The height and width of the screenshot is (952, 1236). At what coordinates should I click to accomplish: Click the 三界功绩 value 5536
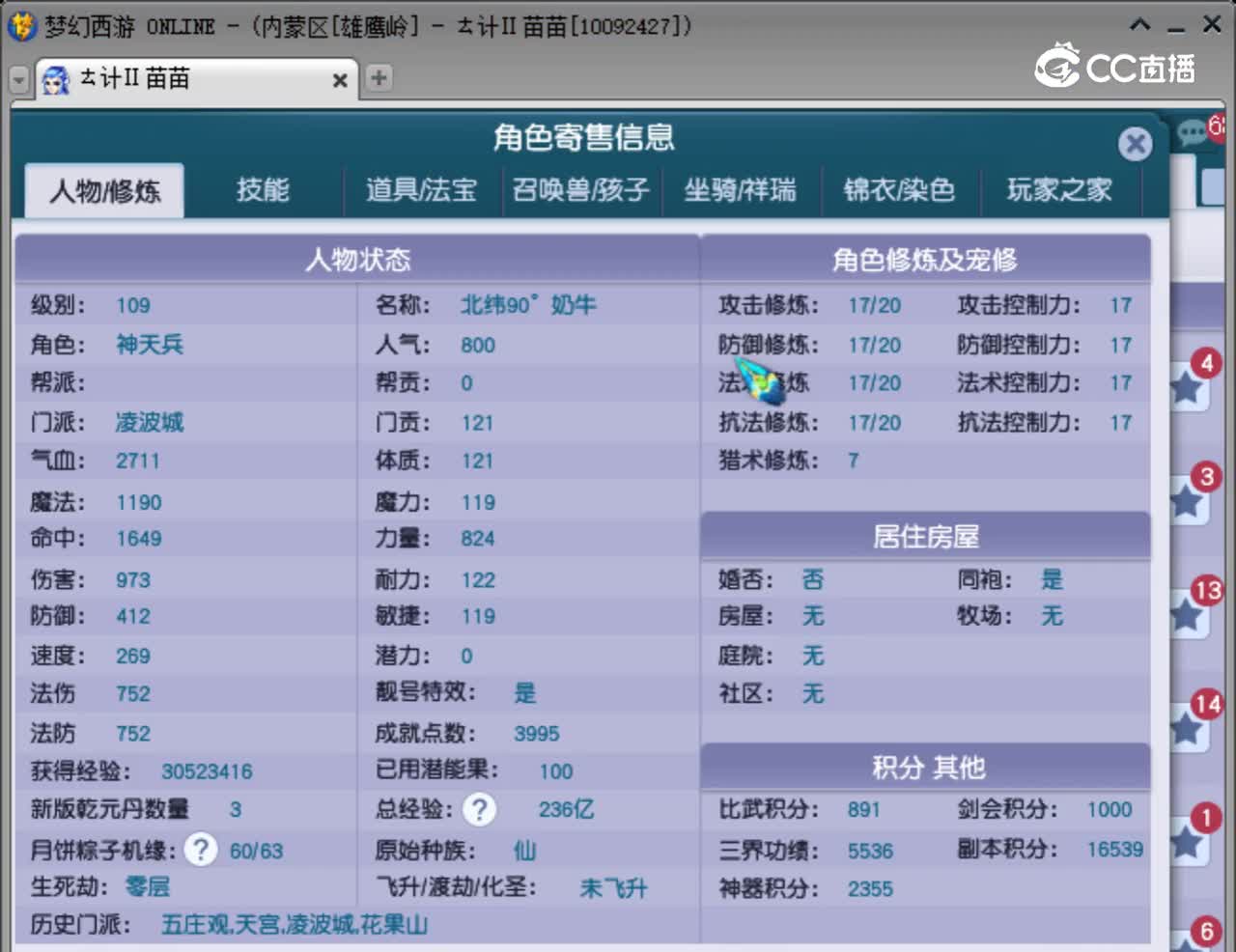(x=870, y=851)
